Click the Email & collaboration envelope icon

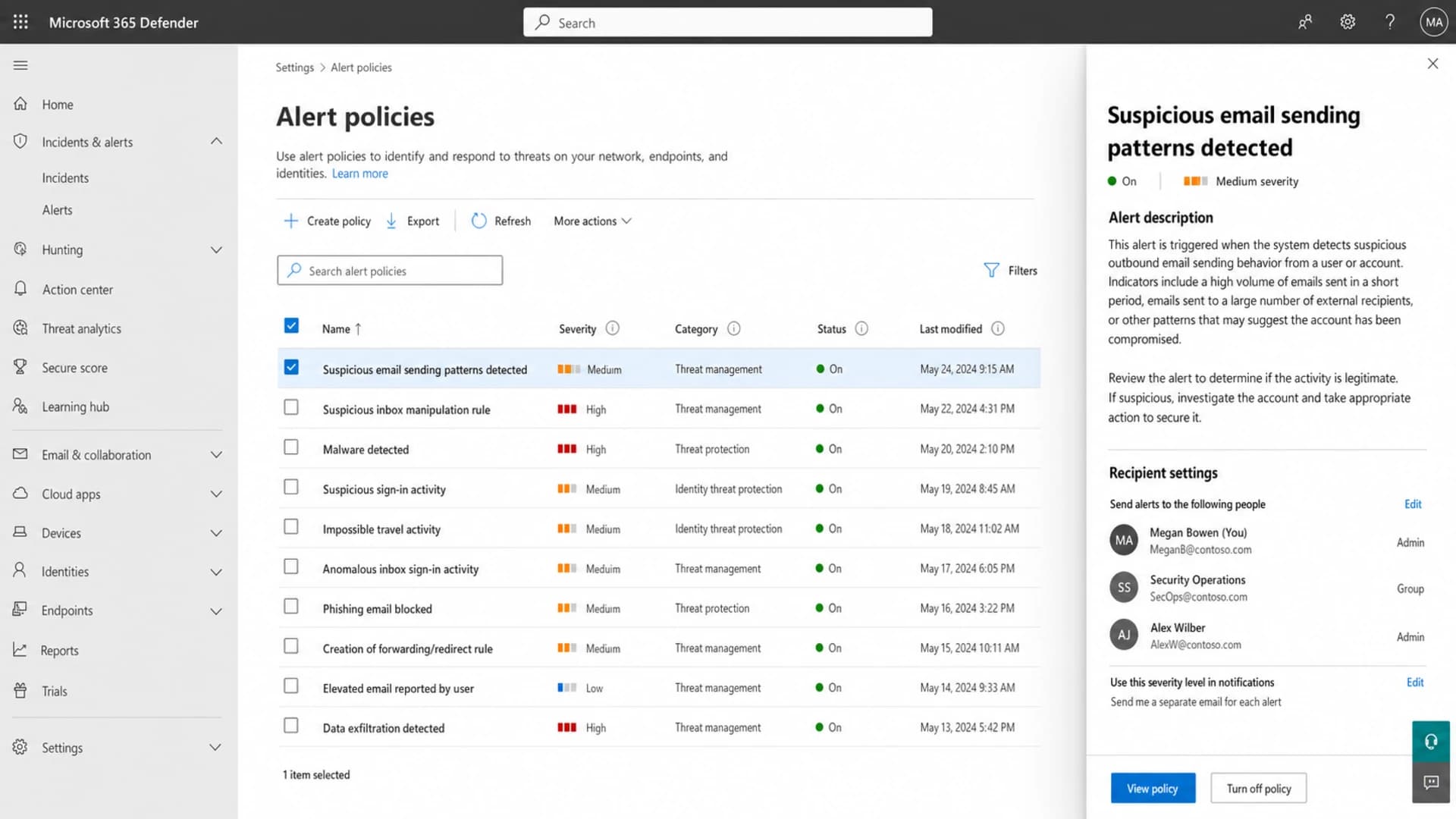coord(20,453)
